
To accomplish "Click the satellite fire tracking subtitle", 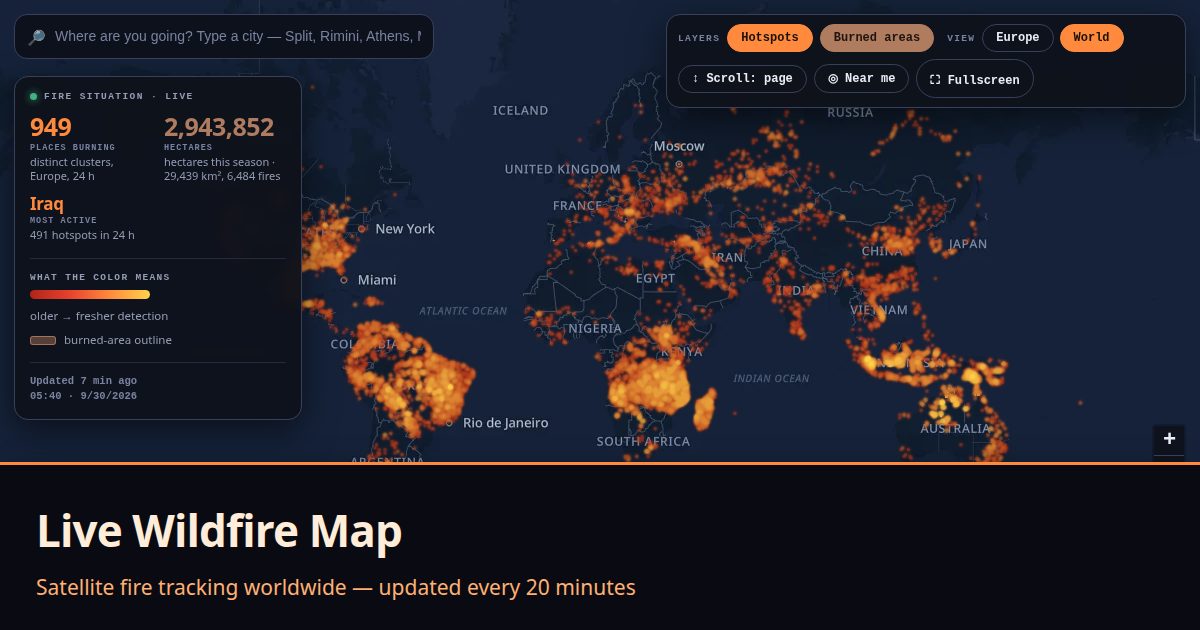I will coord(336,587).
